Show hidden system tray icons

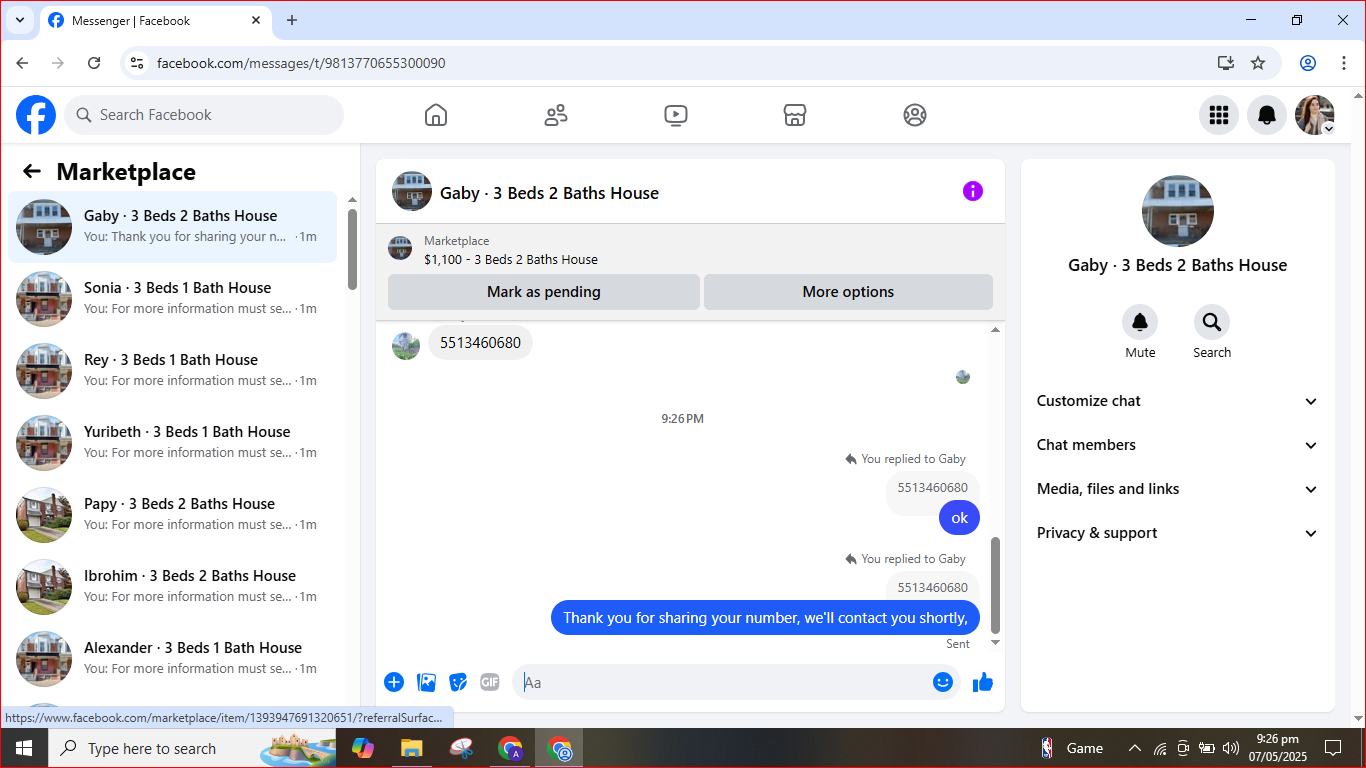pyautogui.click(x=1135, y=748)
